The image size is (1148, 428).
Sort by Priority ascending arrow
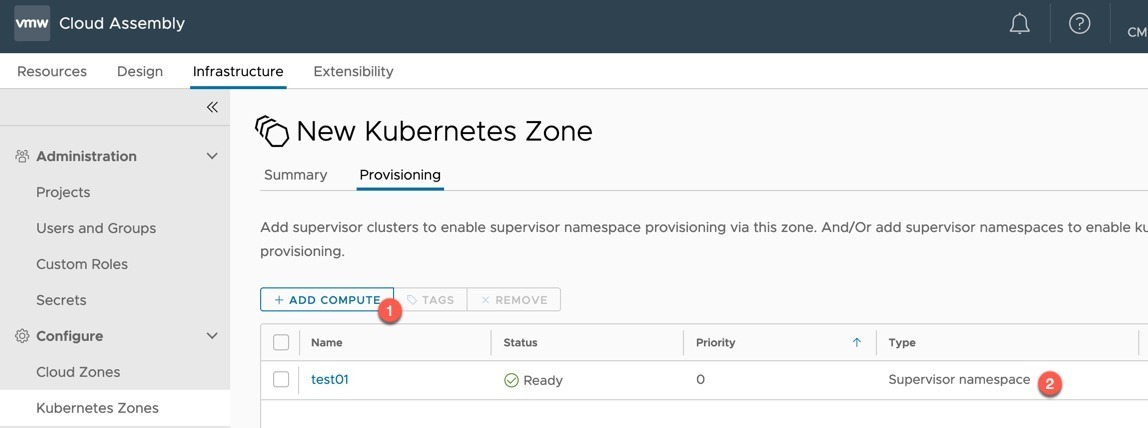pos(857,342)
